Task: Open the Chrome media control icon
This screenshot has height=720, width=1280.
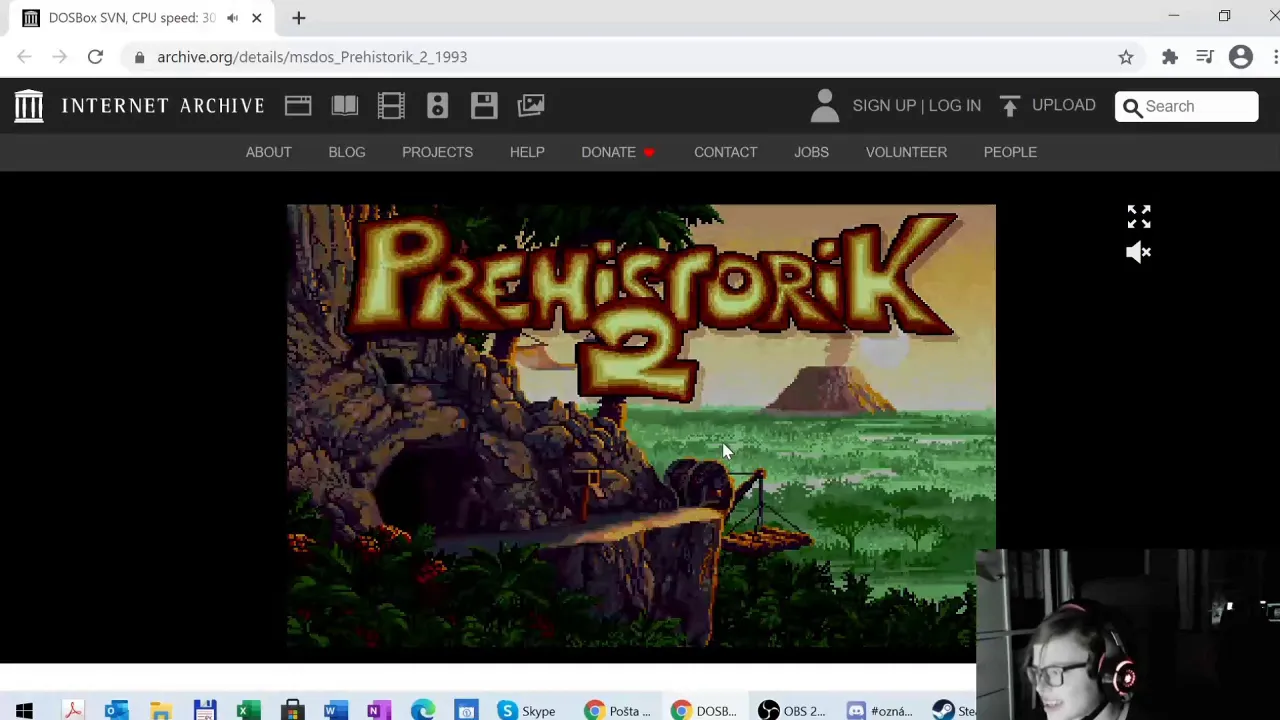Action: click(x=1205, y=57)
